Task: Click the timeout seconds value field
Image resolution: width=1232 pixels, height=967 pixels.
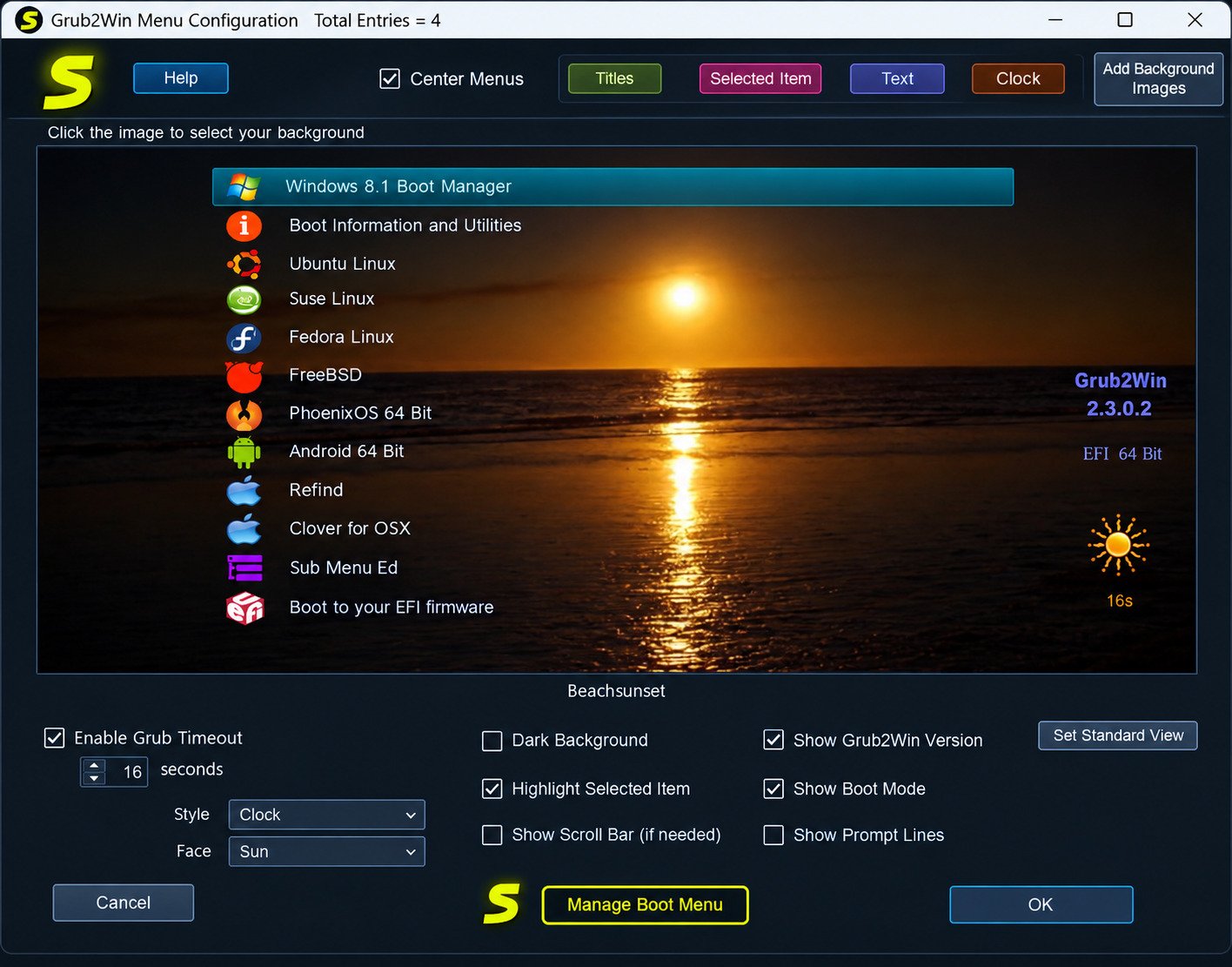Action: 128,772
